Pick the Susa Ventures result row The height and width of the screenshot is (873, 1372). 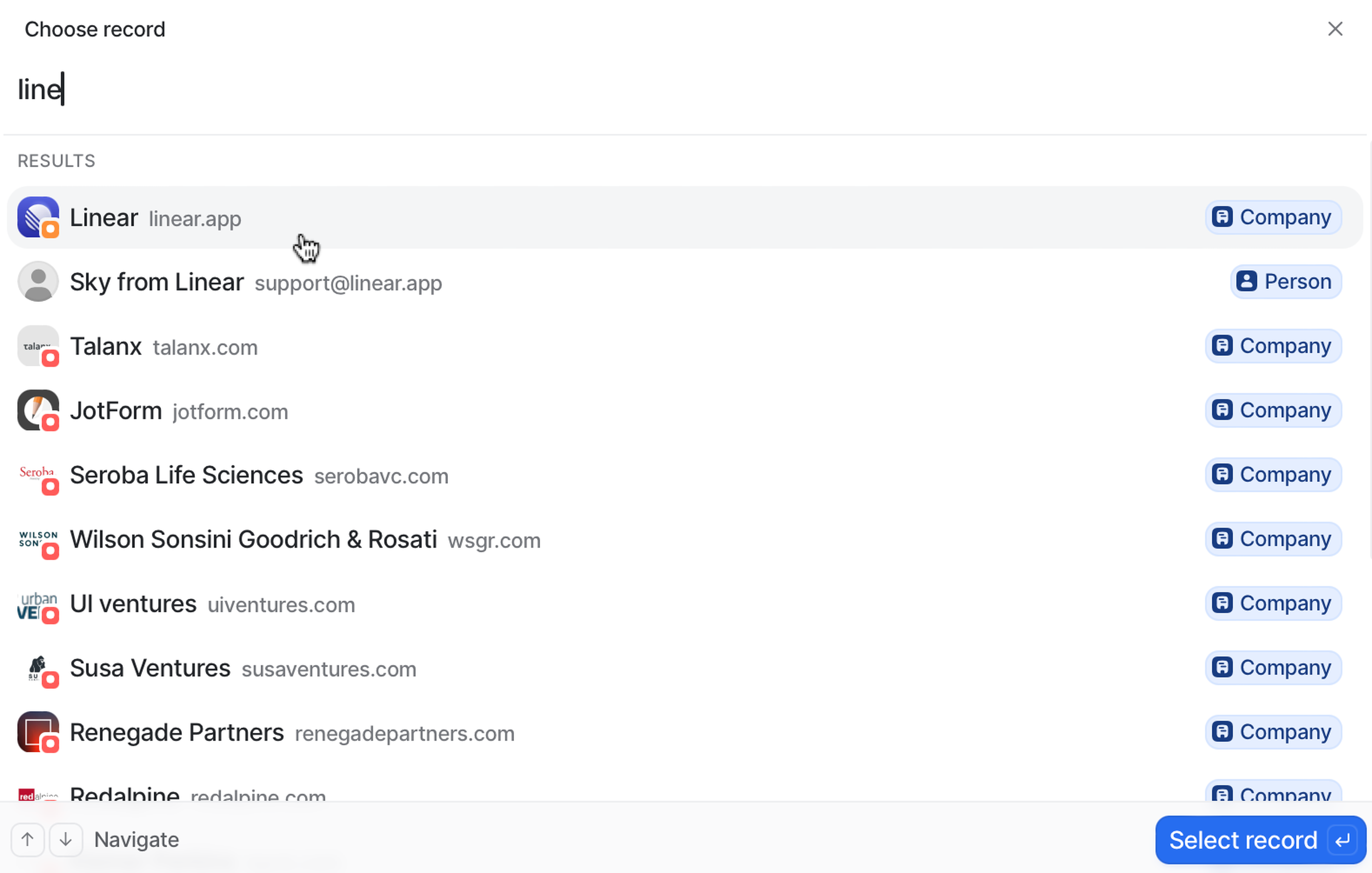(150, 668)
